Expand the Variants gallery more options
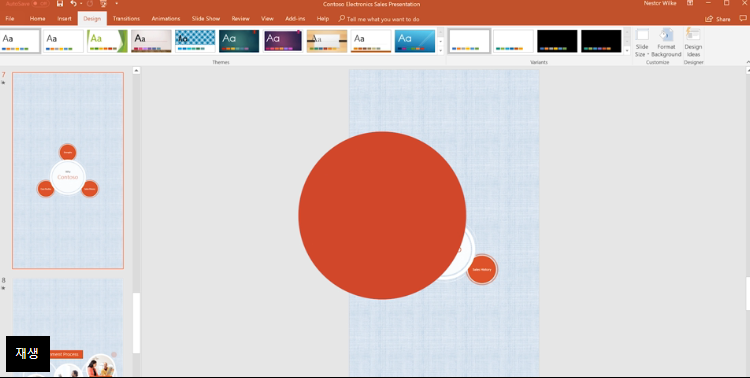 (627, 50)
